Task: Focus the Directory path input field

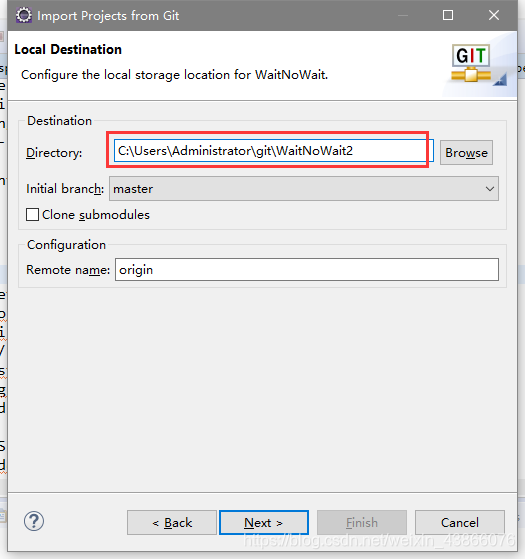Action: coord(274,151)
